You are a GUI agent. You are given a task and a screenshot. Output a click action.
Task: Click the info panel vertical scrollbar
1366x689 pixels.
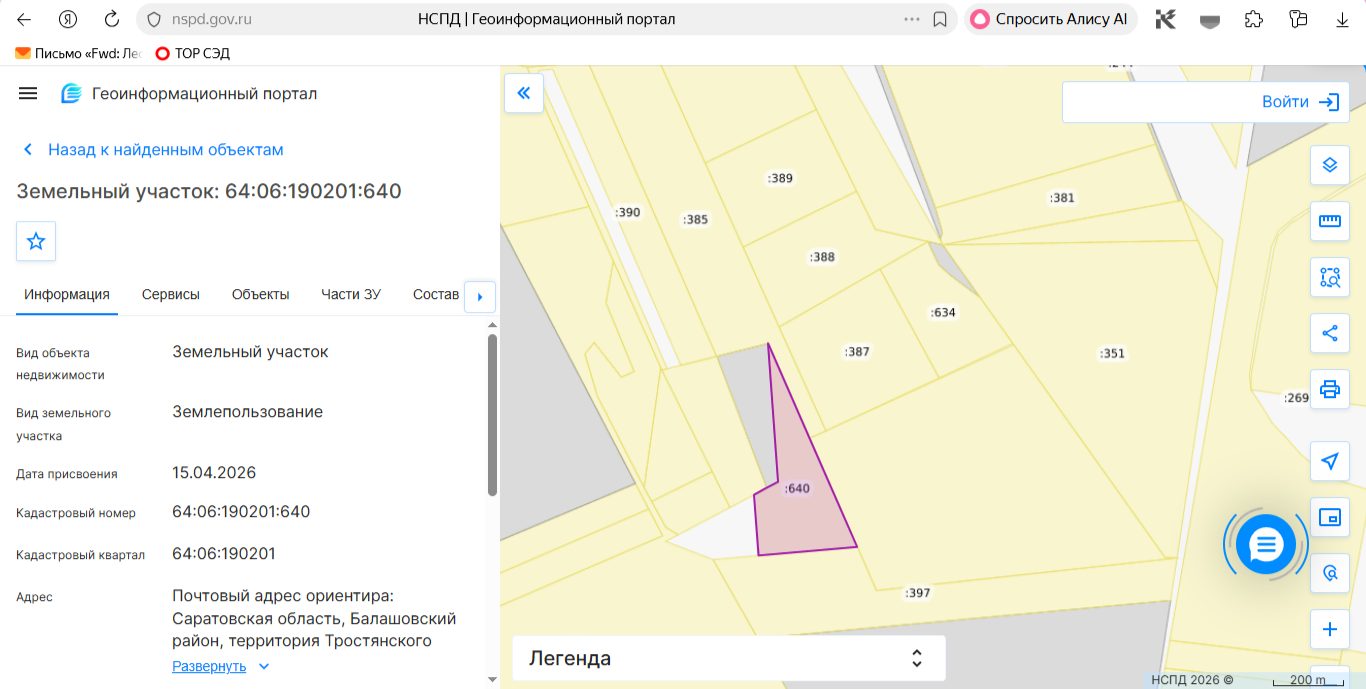(492, 415)
